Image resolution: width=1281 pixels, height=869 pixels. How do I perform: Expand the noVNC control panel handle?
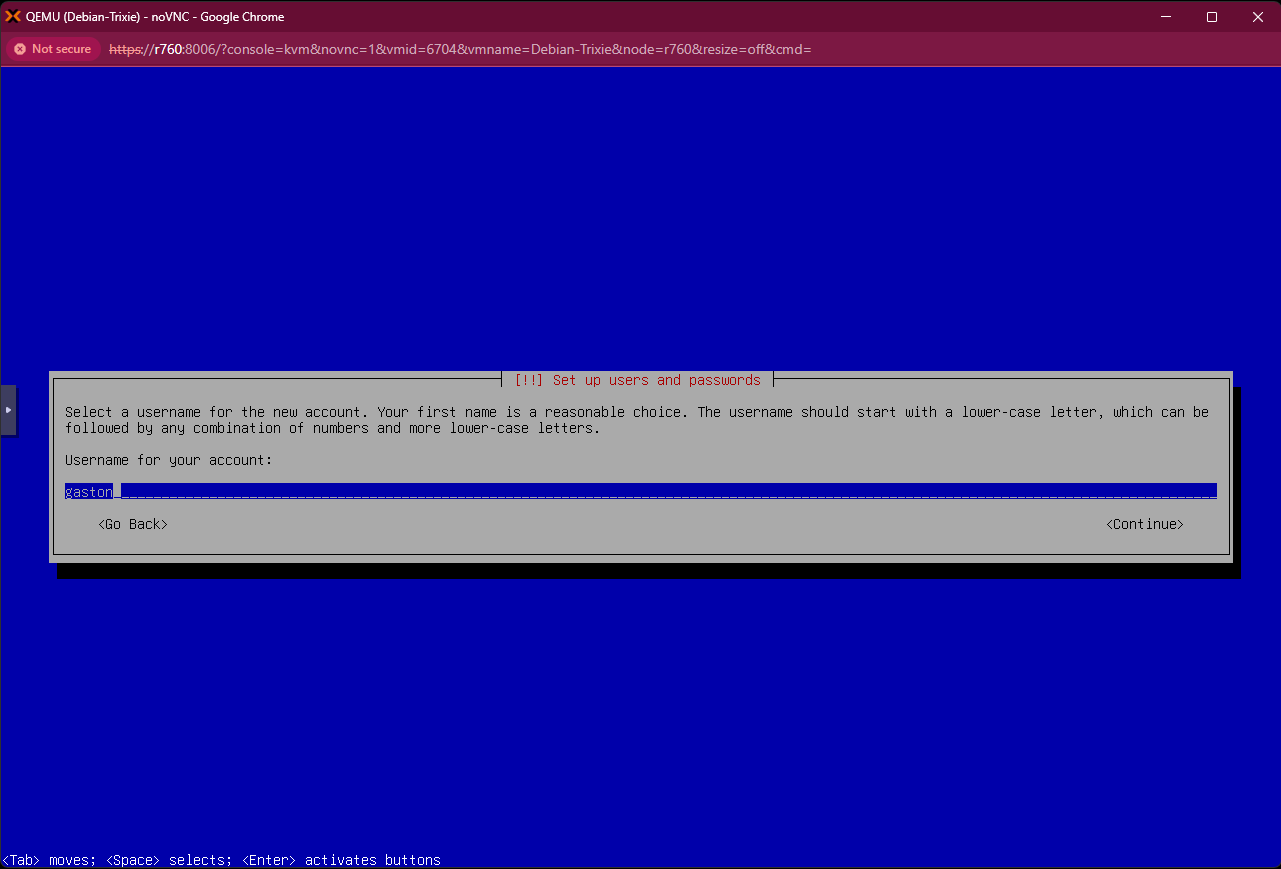coord(8,410)
